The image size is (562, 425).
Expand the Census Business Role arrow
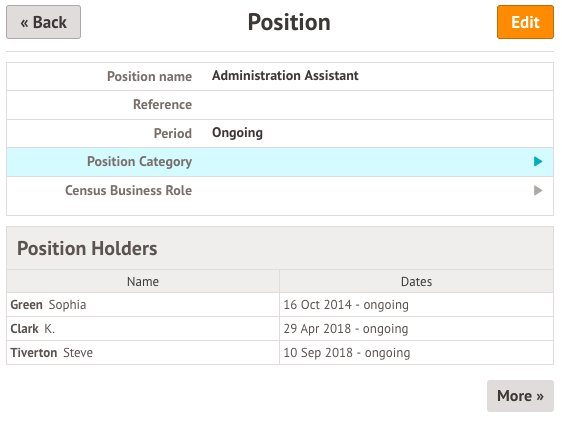538,190
